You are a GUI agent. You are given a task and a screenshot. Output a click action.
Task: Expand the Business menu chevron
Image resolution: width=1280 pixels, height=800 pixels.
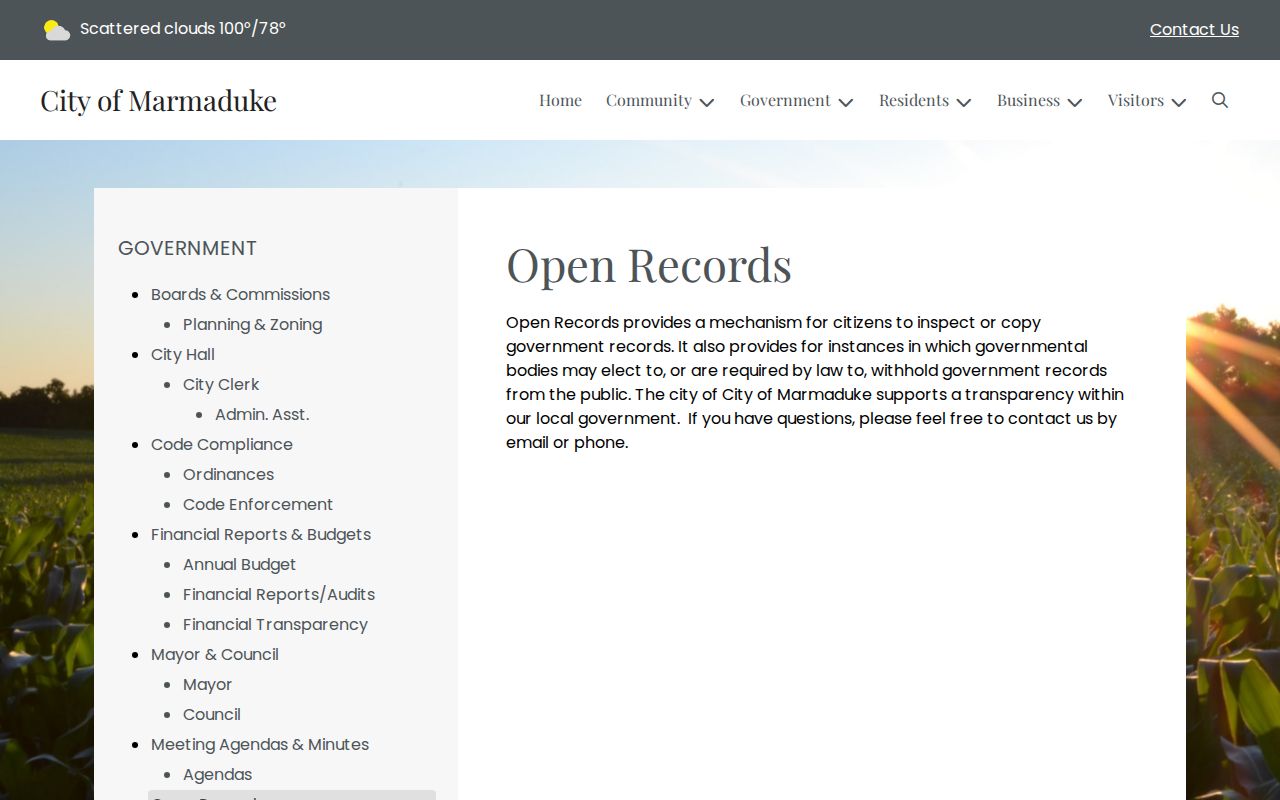[1075, 102]
